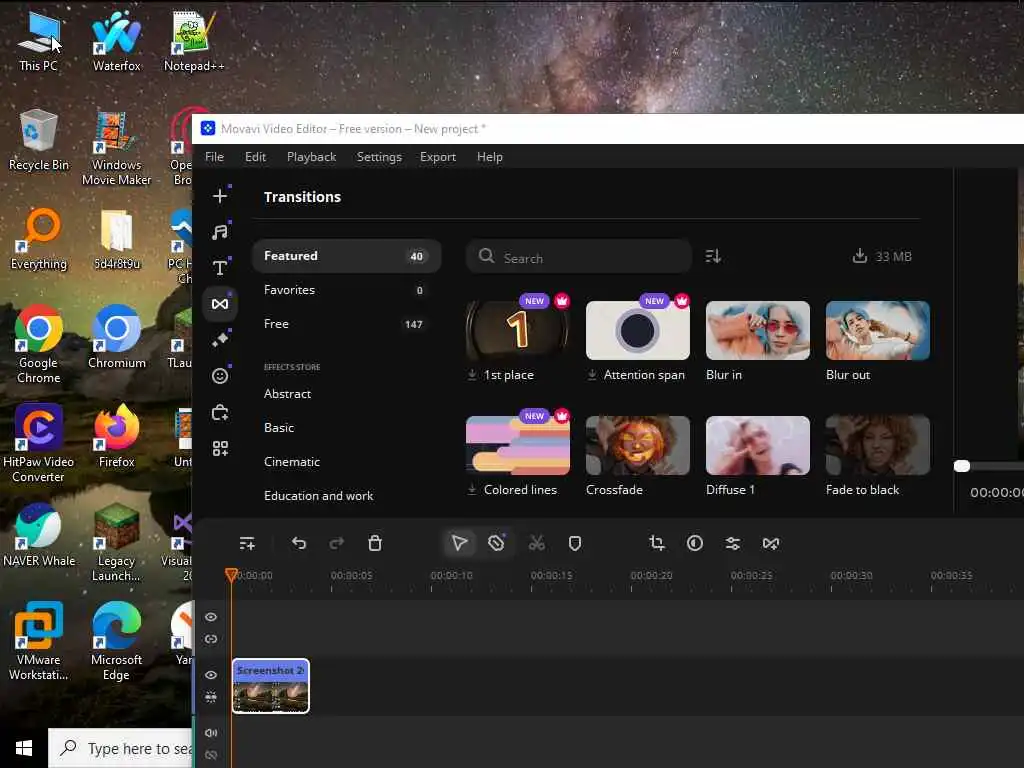Select the Blur in transition thumbnail
Viewport: 1024px width, 768px height.
point(758,330)
